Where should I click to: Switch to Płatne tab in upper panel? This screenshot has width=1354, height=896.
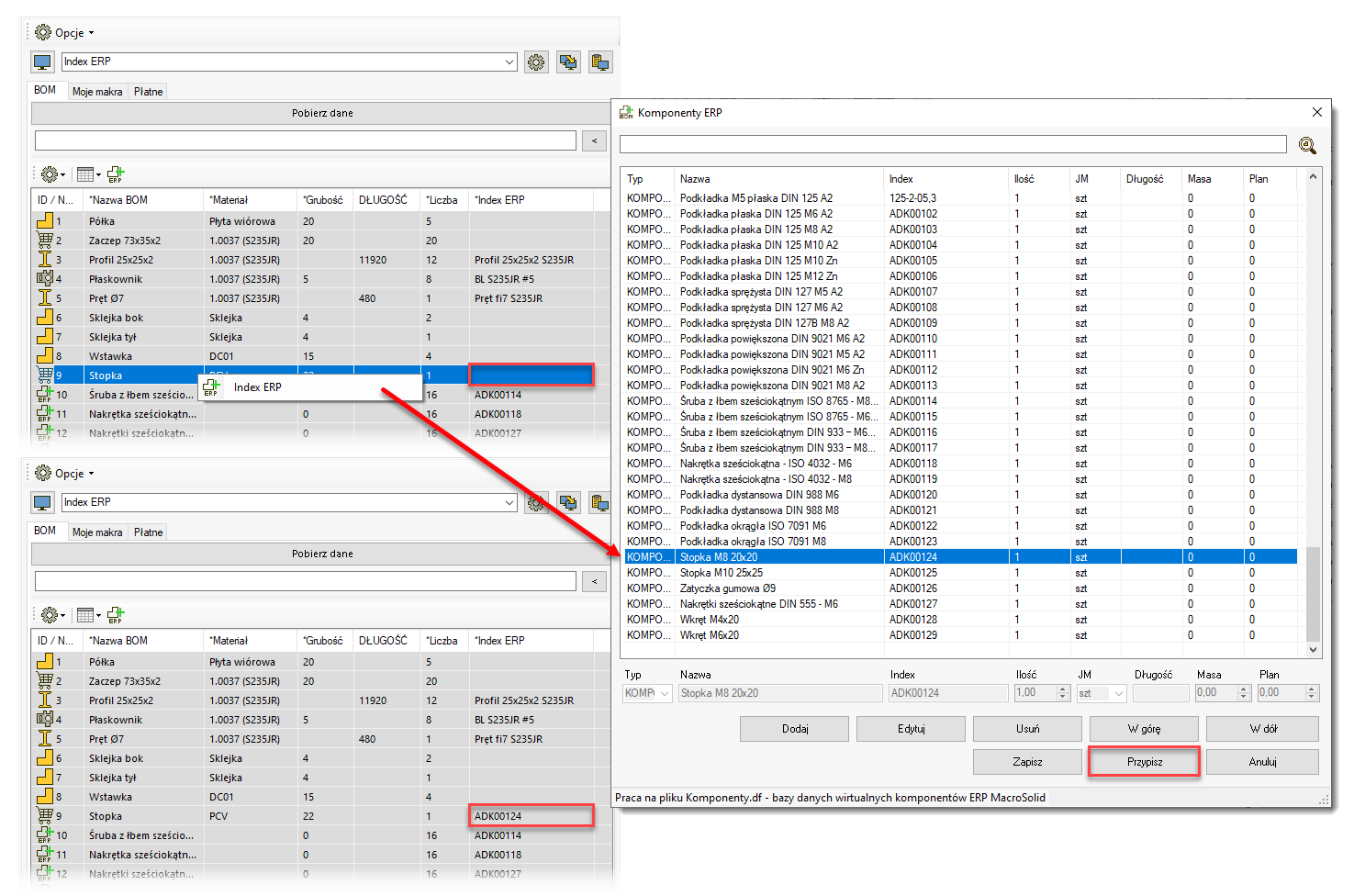[x=148, y=92]
